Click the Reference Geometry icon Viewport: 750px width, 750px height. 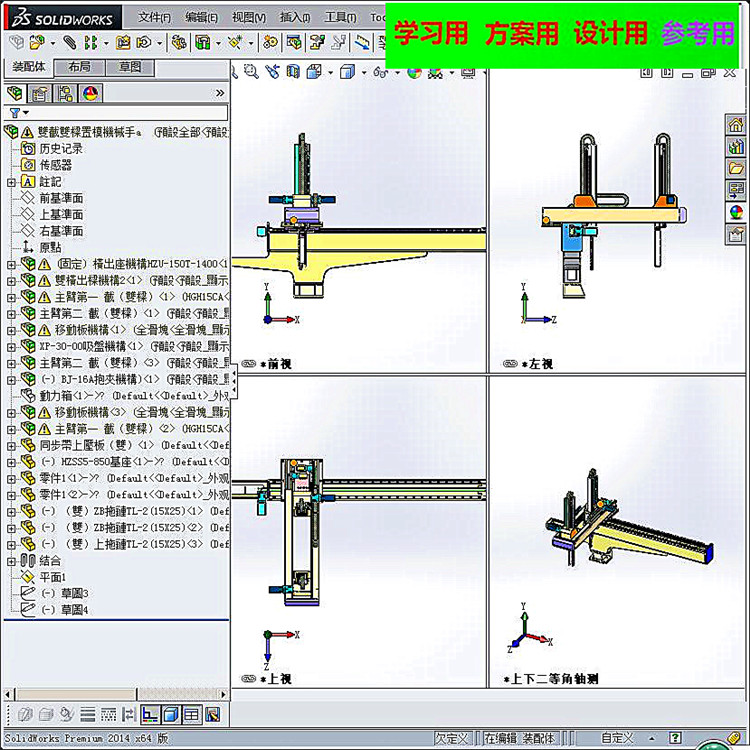(x=235, y=43)
